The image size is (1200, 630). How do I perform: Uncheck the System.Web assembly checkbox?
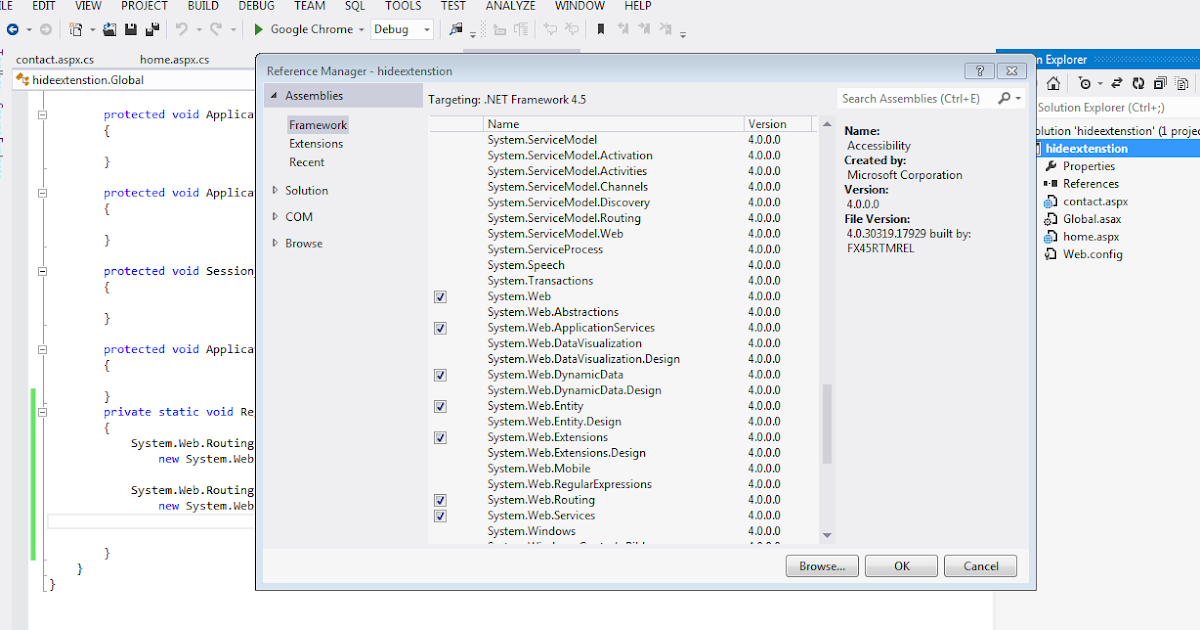(x=441, y=297)
